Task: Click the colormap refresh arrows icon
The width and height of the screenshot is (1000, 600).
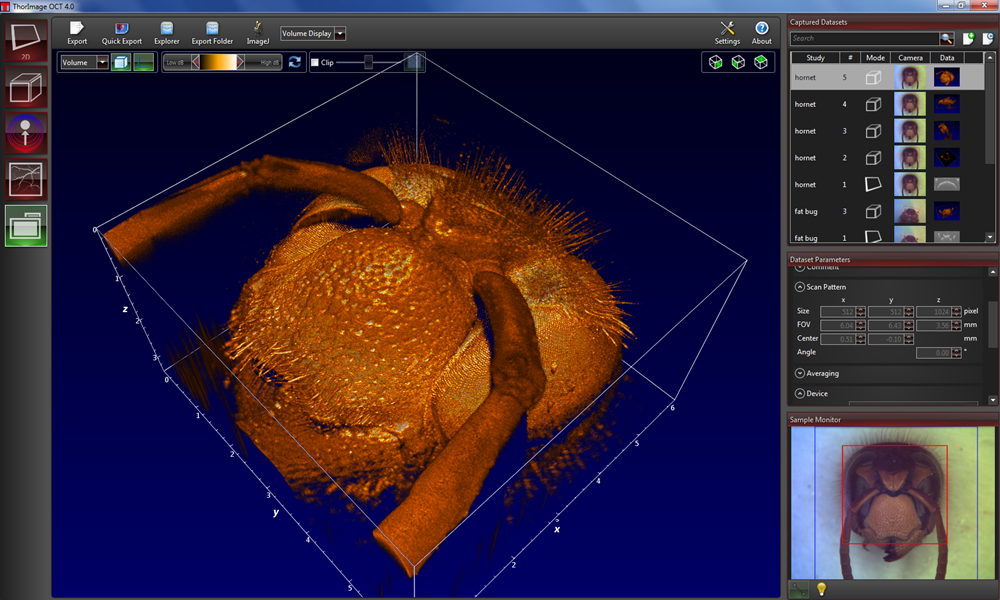Action: (295, 62)
